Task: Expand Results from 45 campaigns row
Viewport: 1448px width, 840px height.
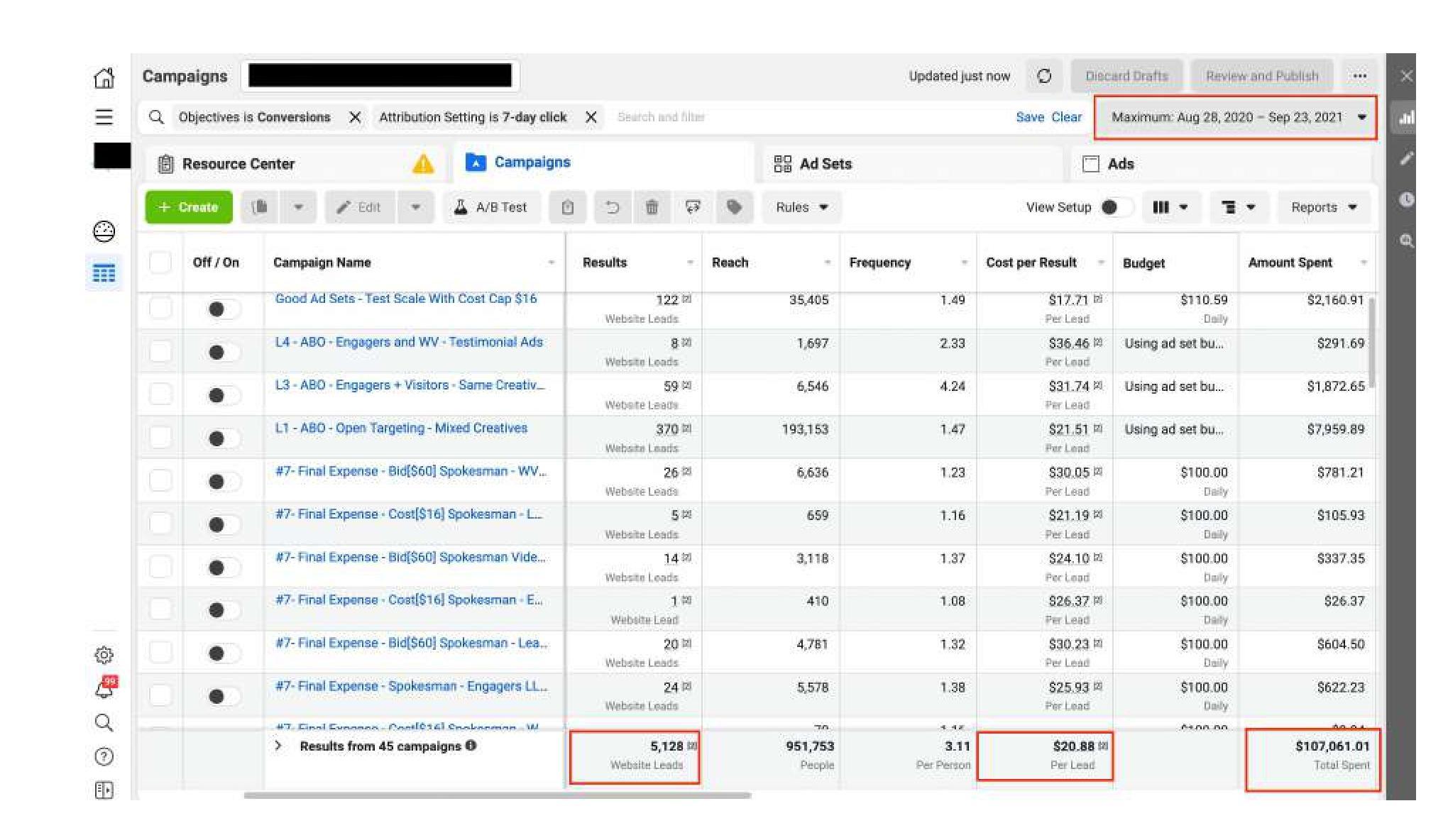Action: click(278, 746)
